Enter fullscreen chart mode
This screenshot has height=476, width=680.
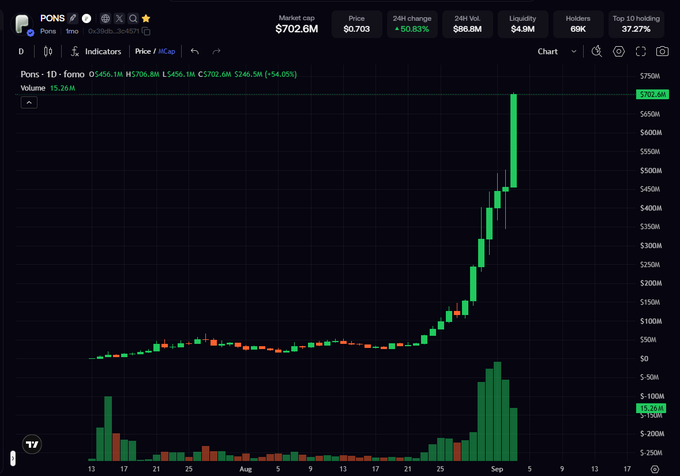click(x=641, y=51)
